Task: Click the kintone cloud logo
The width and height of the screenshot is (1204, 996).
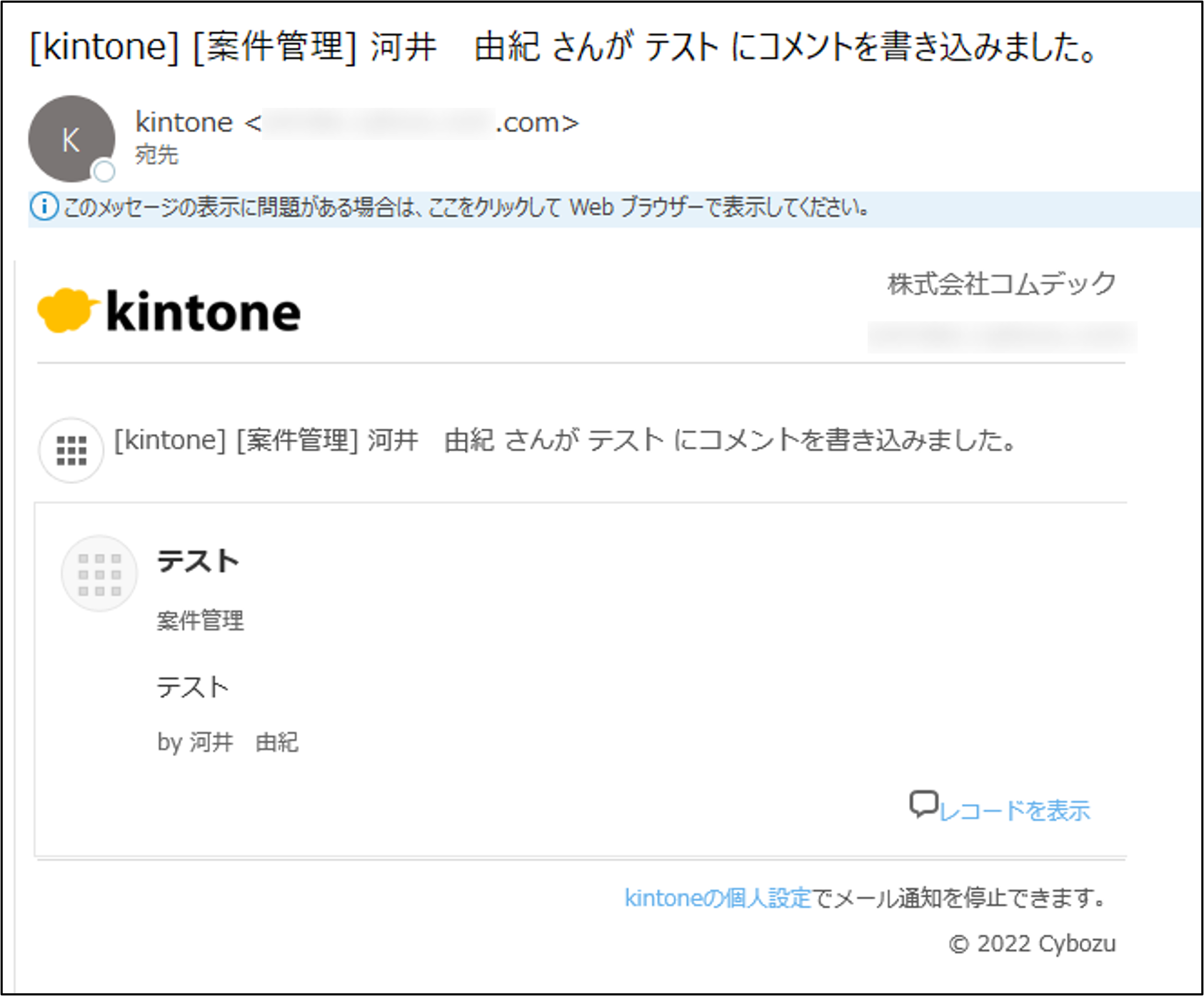Action: coord(169,311)
